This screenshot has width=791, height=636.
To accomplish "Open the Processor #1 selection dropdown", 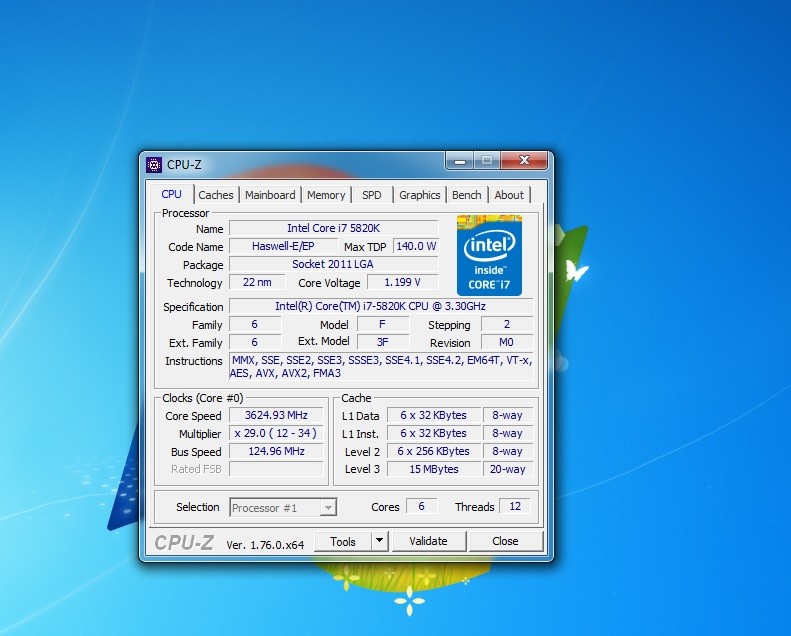I will point(283,507).
